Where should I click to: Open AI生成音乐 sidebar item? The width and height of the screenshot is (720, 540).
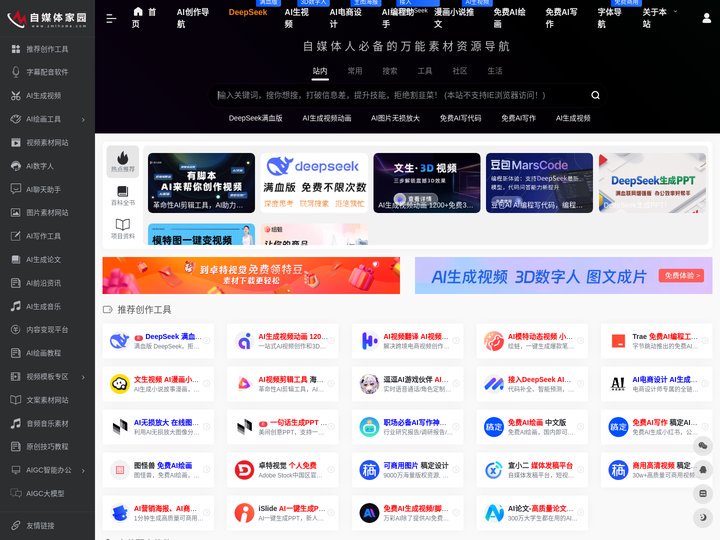[x=47, y=306]
